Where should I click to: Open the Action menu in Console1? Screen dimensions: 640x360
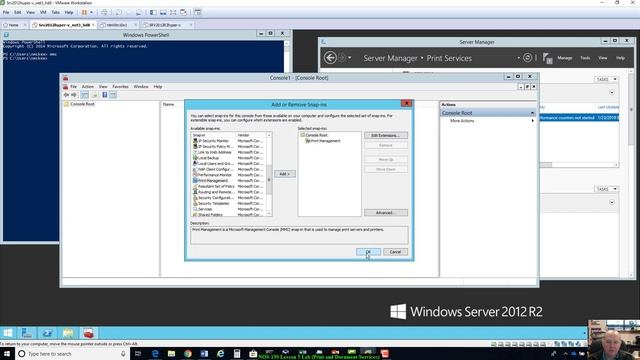tap(88, 87)
